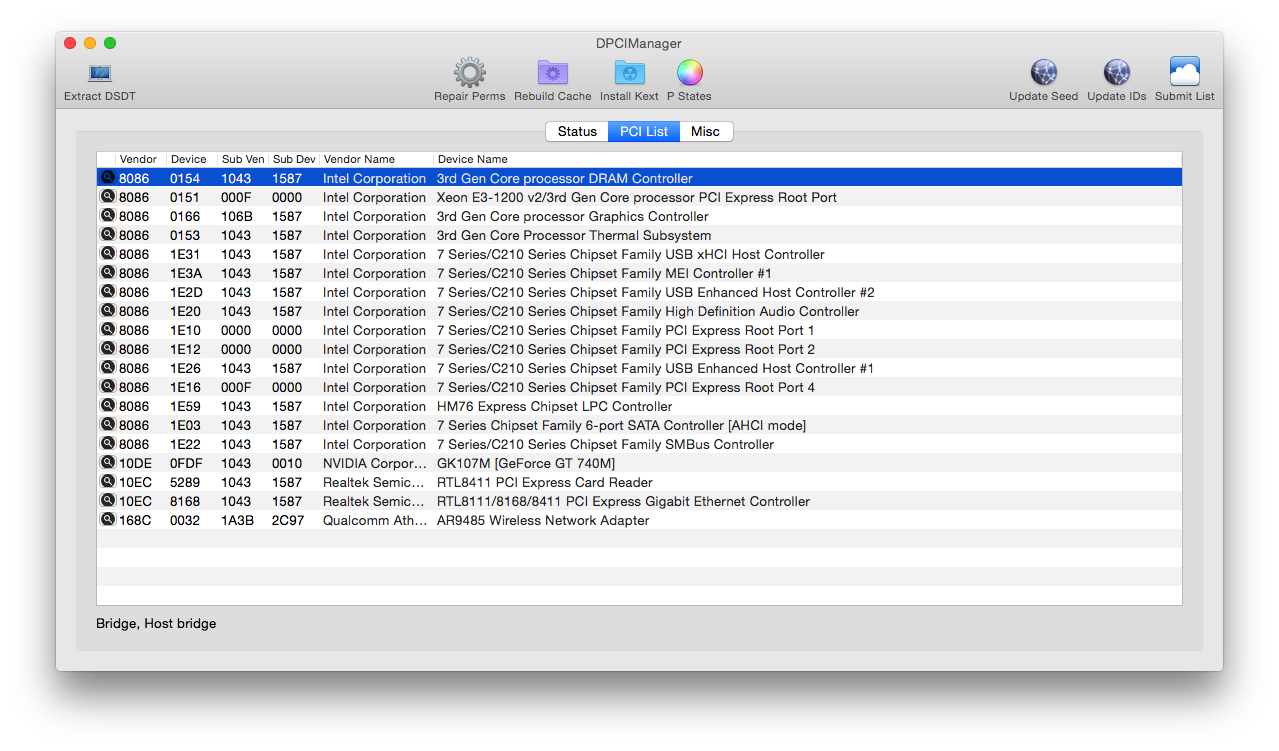Click lookup icon for AR9485 Wireless Adapter
This screenshot has width=1279, height=751.
108,520
